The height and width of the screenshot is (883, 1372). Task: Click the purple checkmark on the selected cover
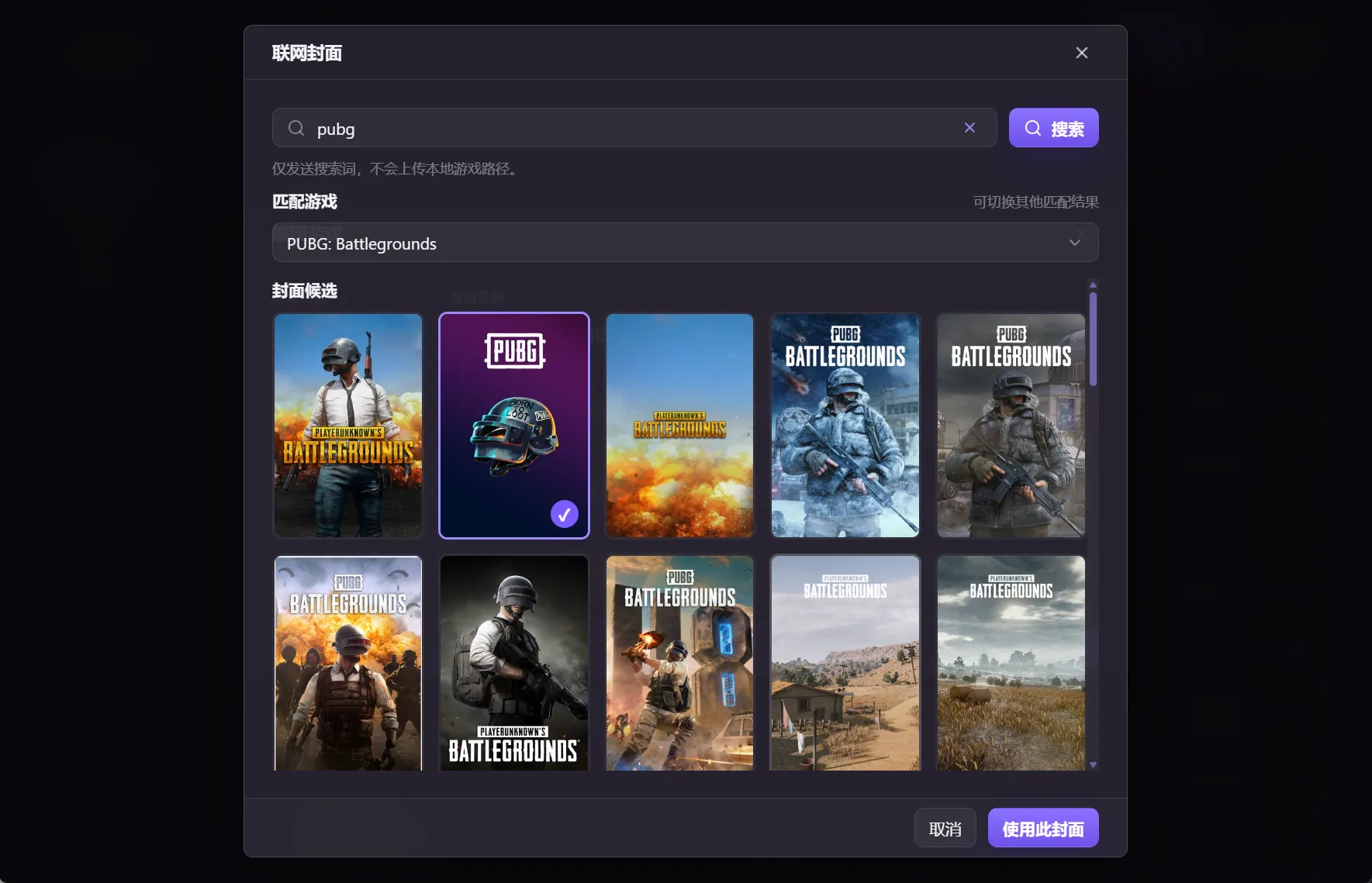(565, 514)
